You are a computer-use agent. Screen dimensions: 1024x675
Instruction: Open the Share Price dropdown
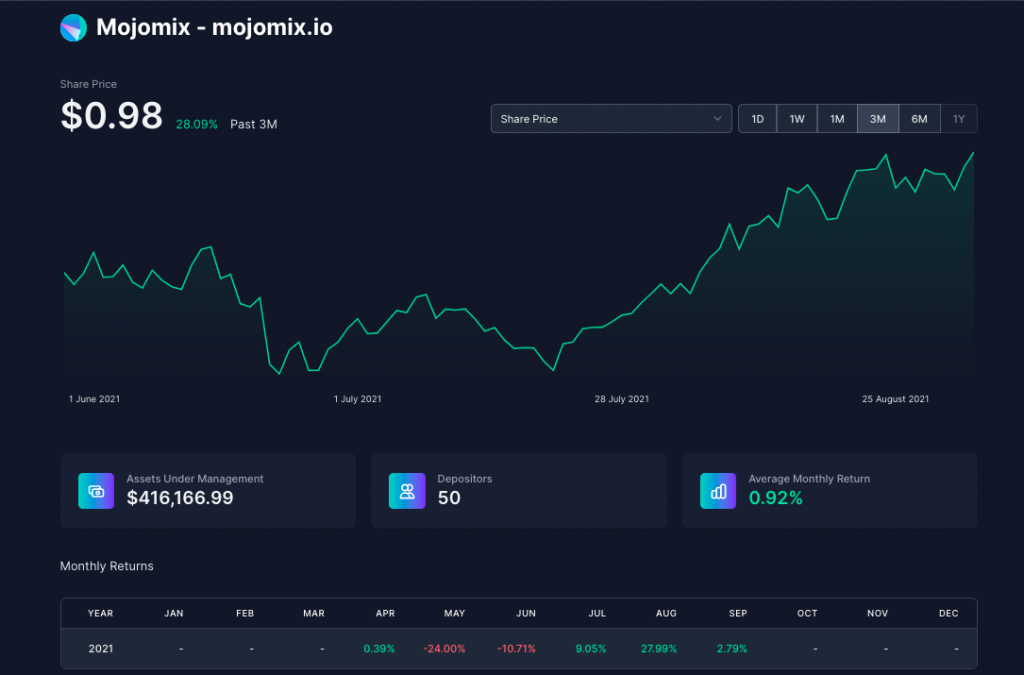click(611, 119)
